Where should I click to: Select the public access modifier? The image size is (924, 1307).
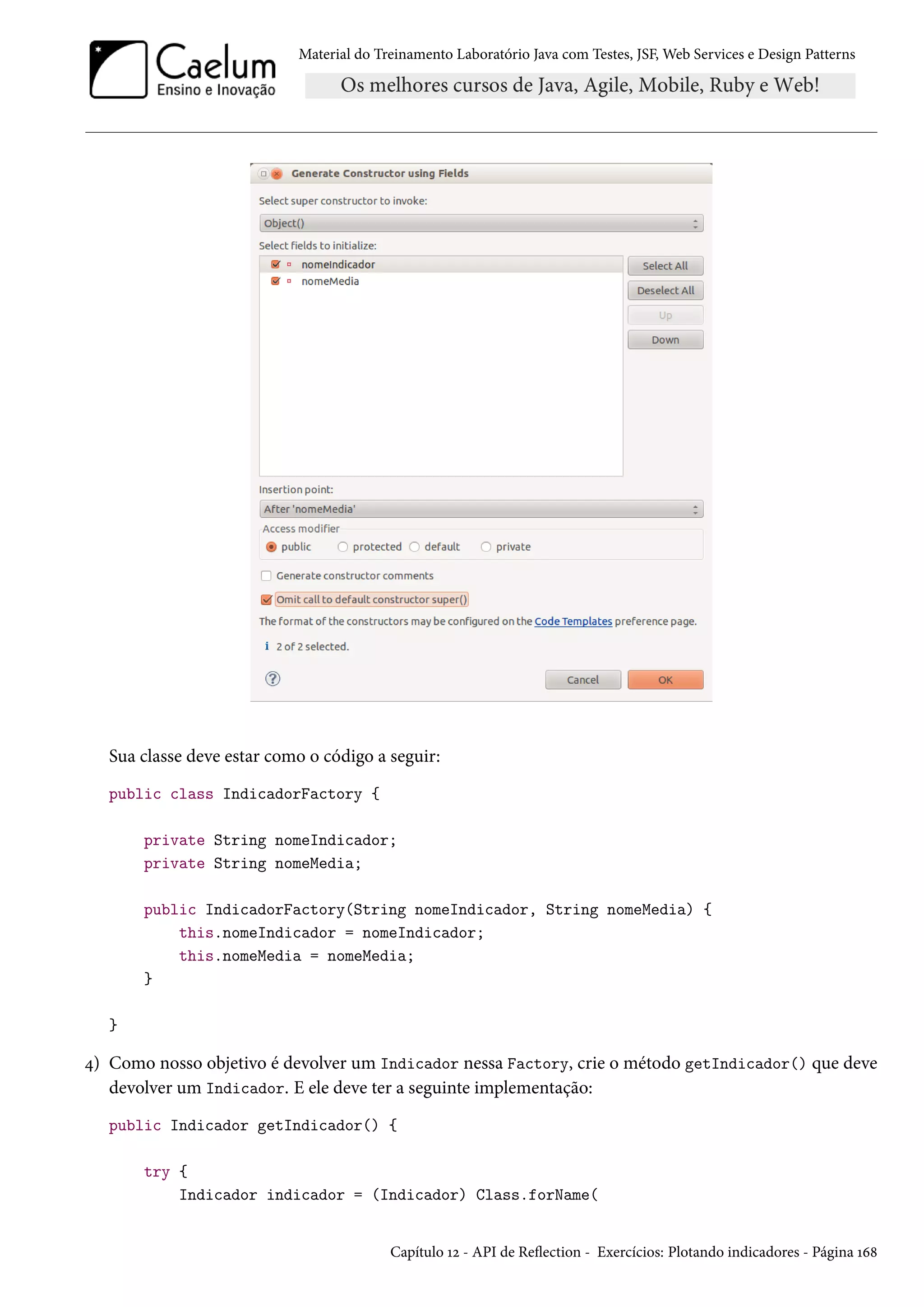[272, 547]
